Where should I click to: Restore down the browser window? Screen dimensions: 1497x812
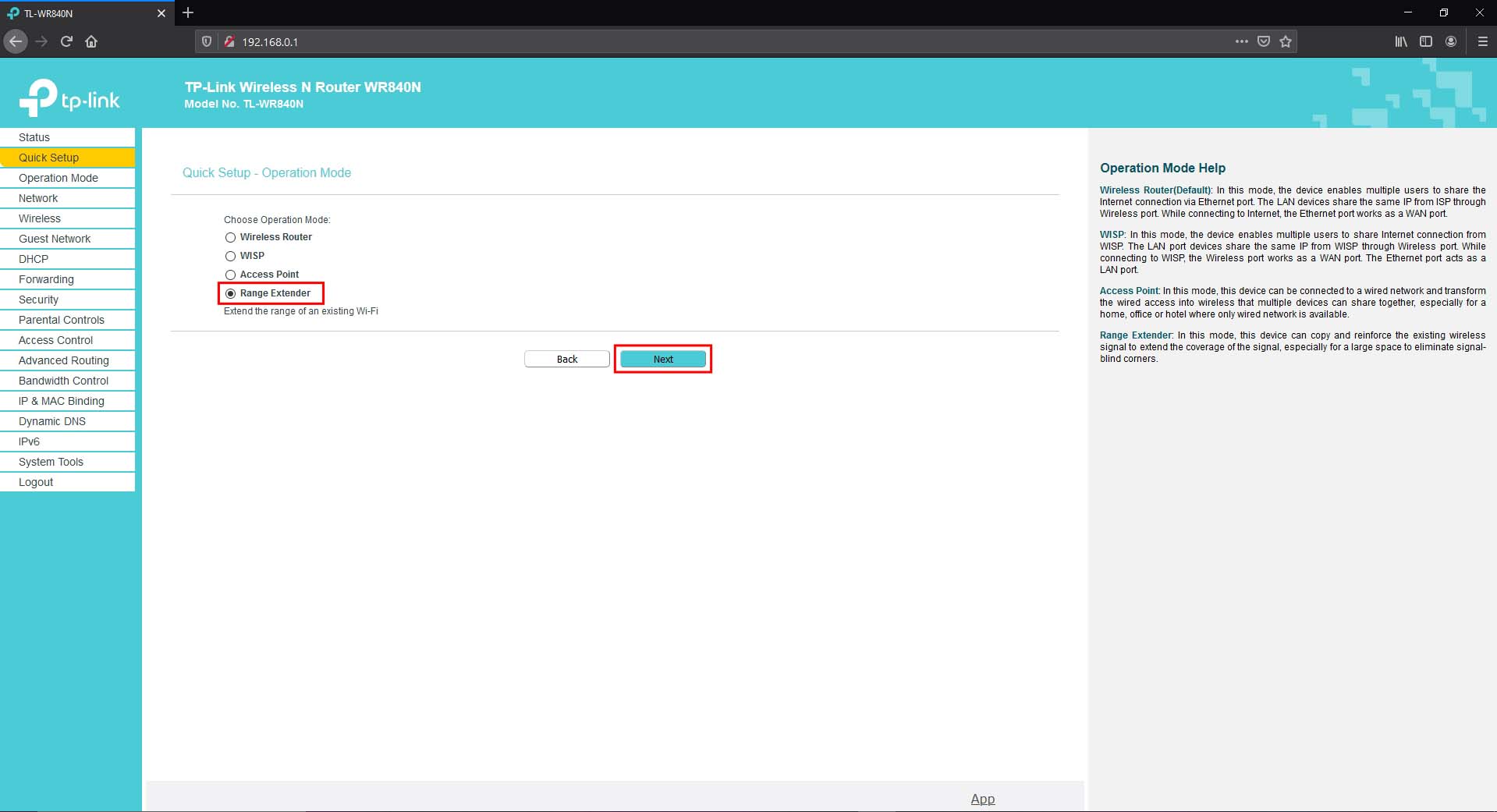(1444, 12)
